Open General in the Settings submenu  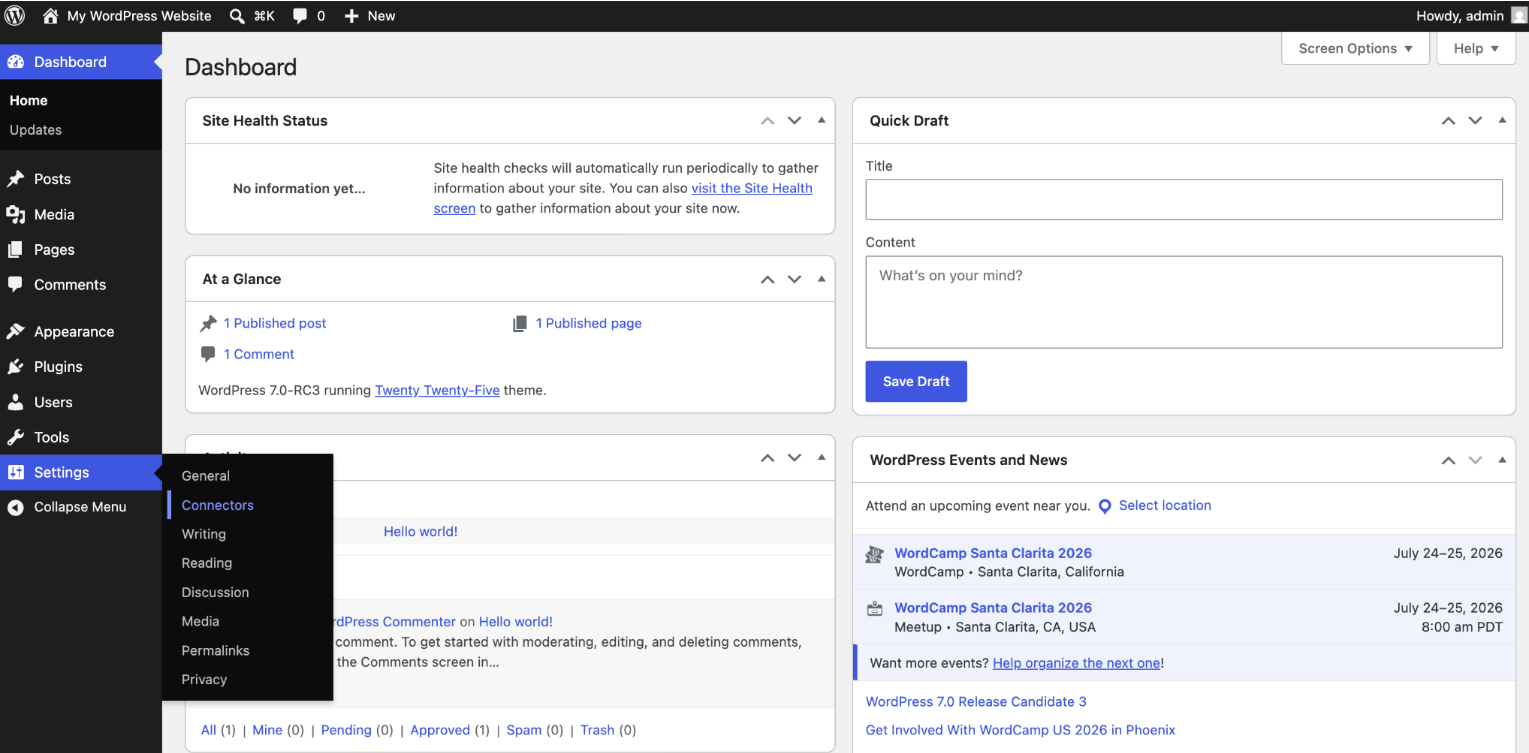click(205, 476)
